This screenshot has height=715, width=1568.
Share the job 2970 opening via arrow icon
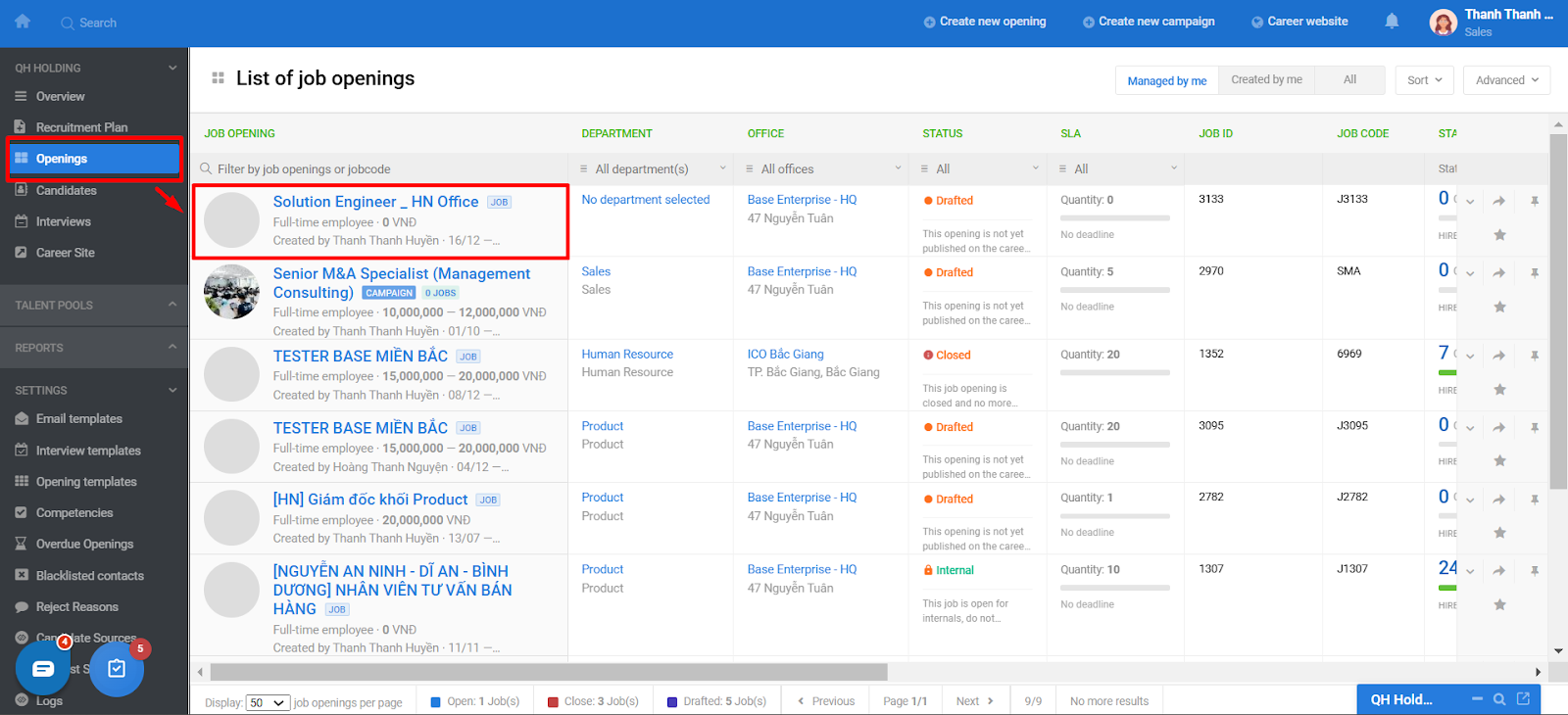(x=1498, y=273)
